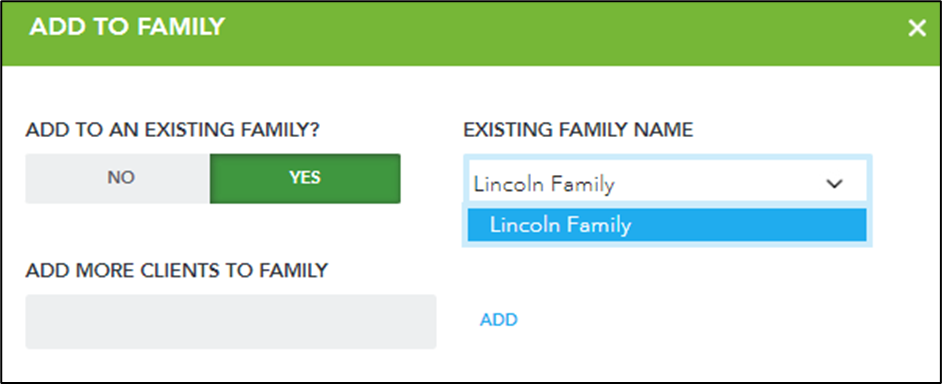942x384 pixels.
Task: Collapse the family name list via chevron
Action: point(834,184)
